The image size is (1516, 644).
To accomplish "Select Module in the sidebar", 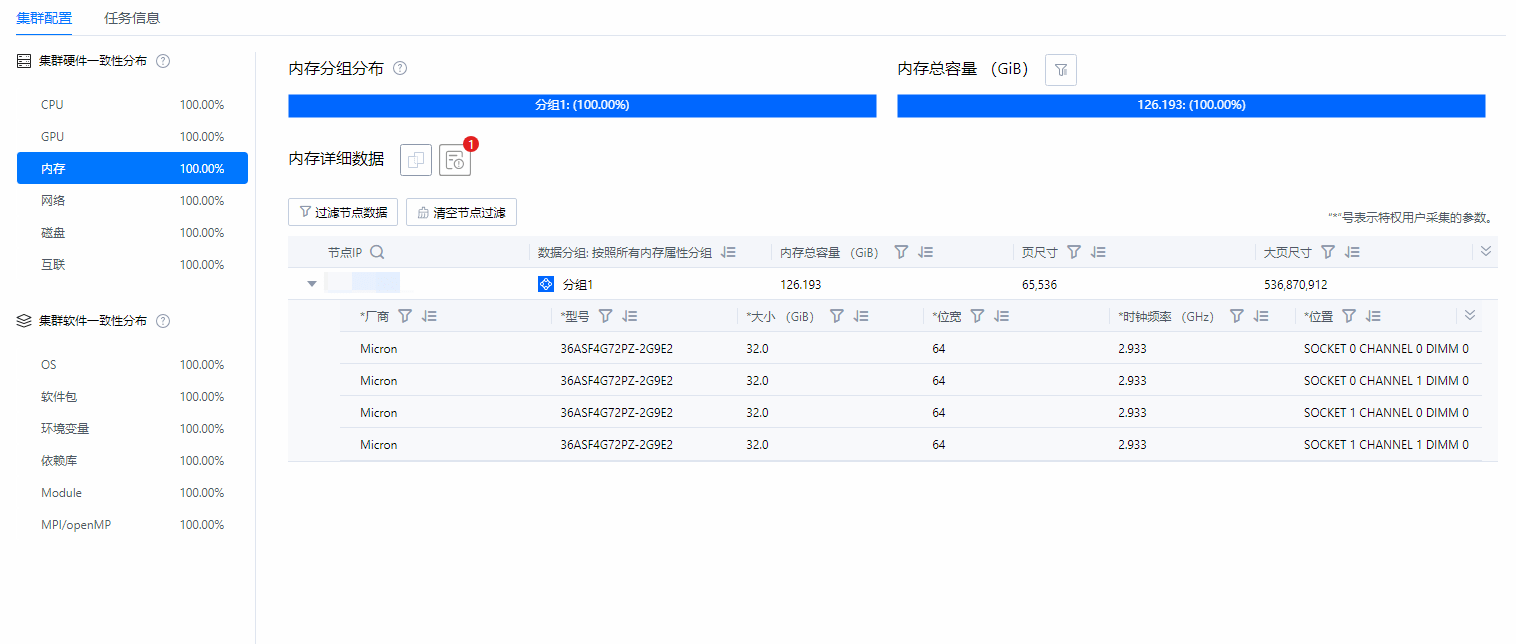I will 132,493.
